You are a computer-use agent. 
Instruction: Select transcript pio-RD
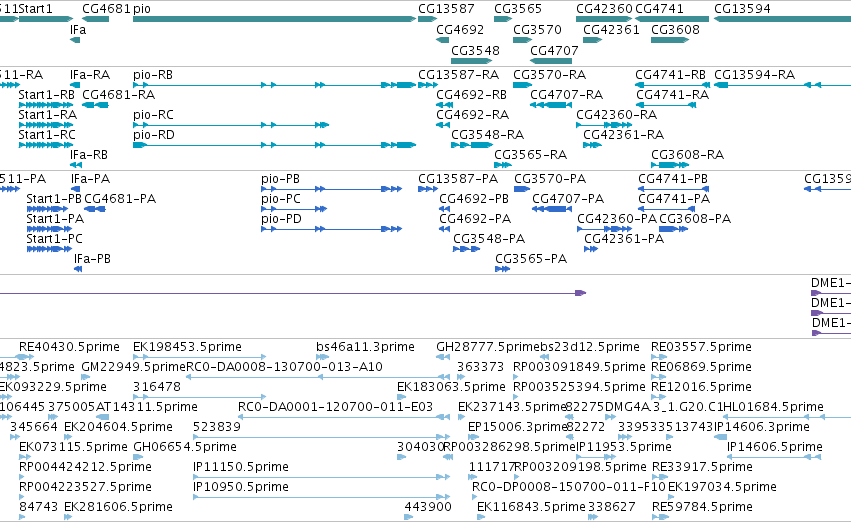274,145
